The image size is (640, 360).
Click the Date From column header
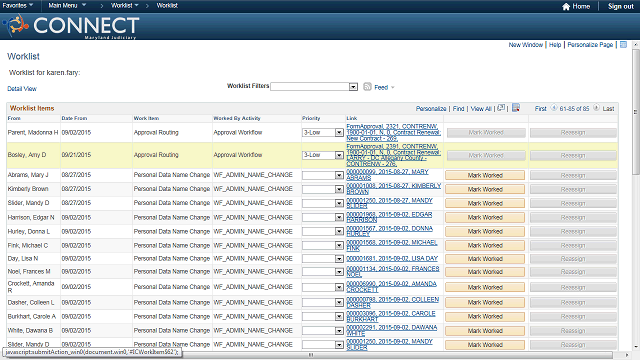point(74,118)
